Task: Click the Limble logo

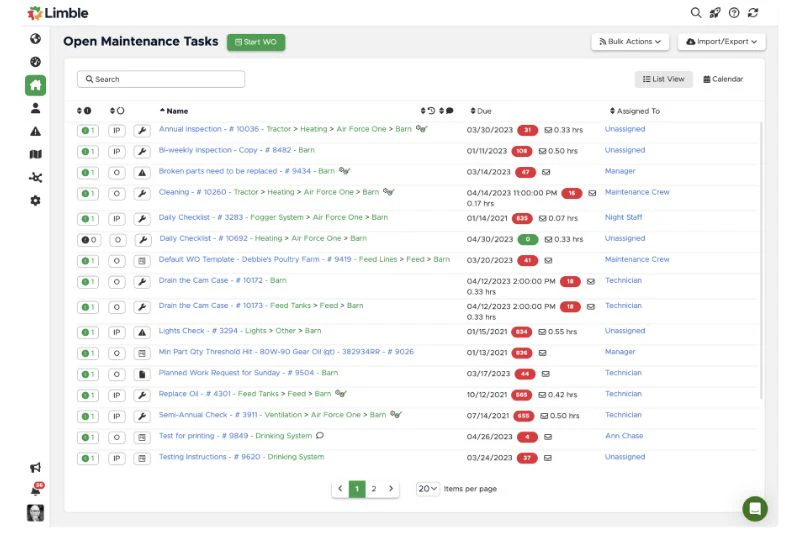Action: click(58, 13)
